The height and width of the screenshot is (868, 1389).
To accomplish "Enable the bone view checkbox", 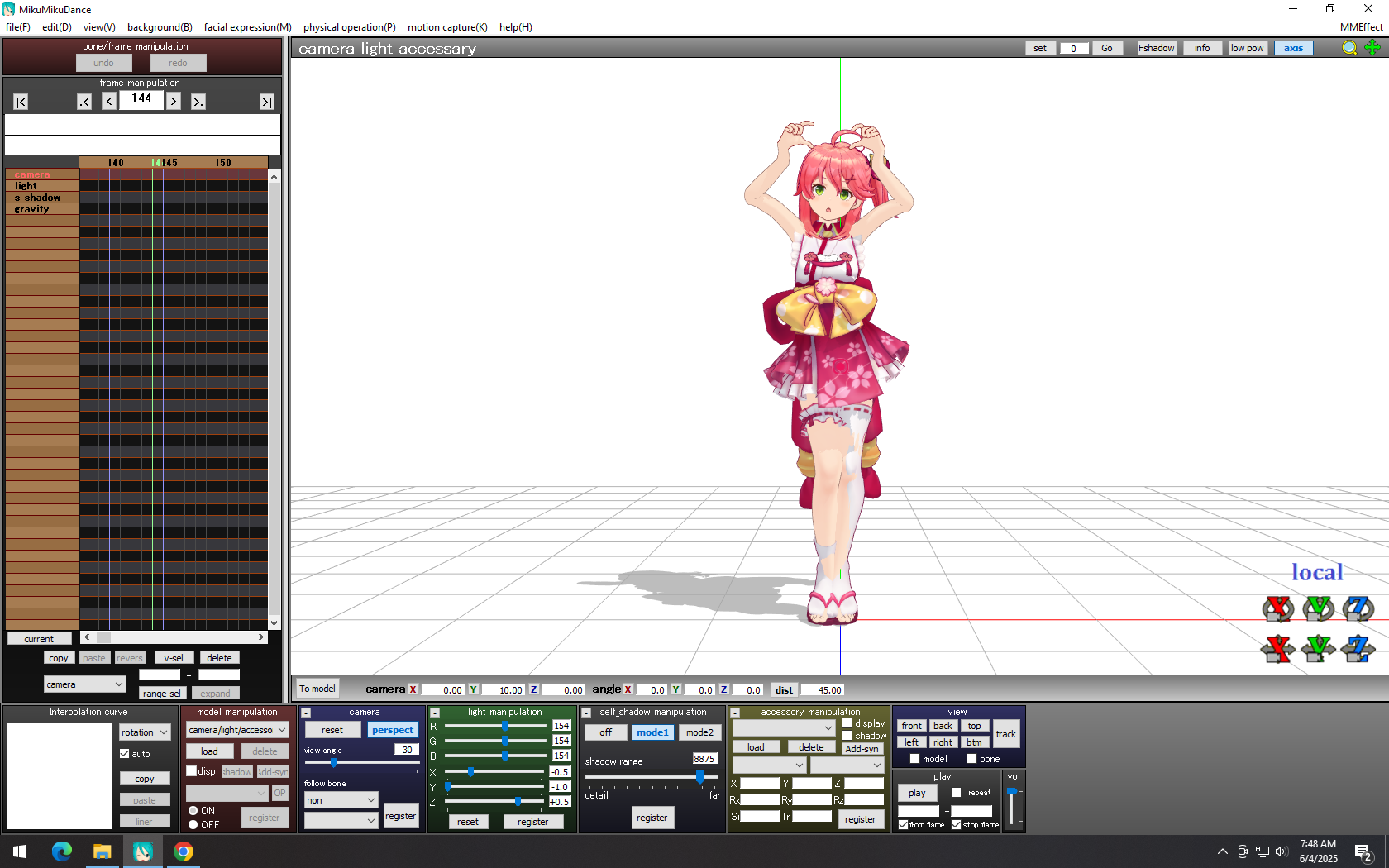I will pyautogui.click(x=972, y=759).
